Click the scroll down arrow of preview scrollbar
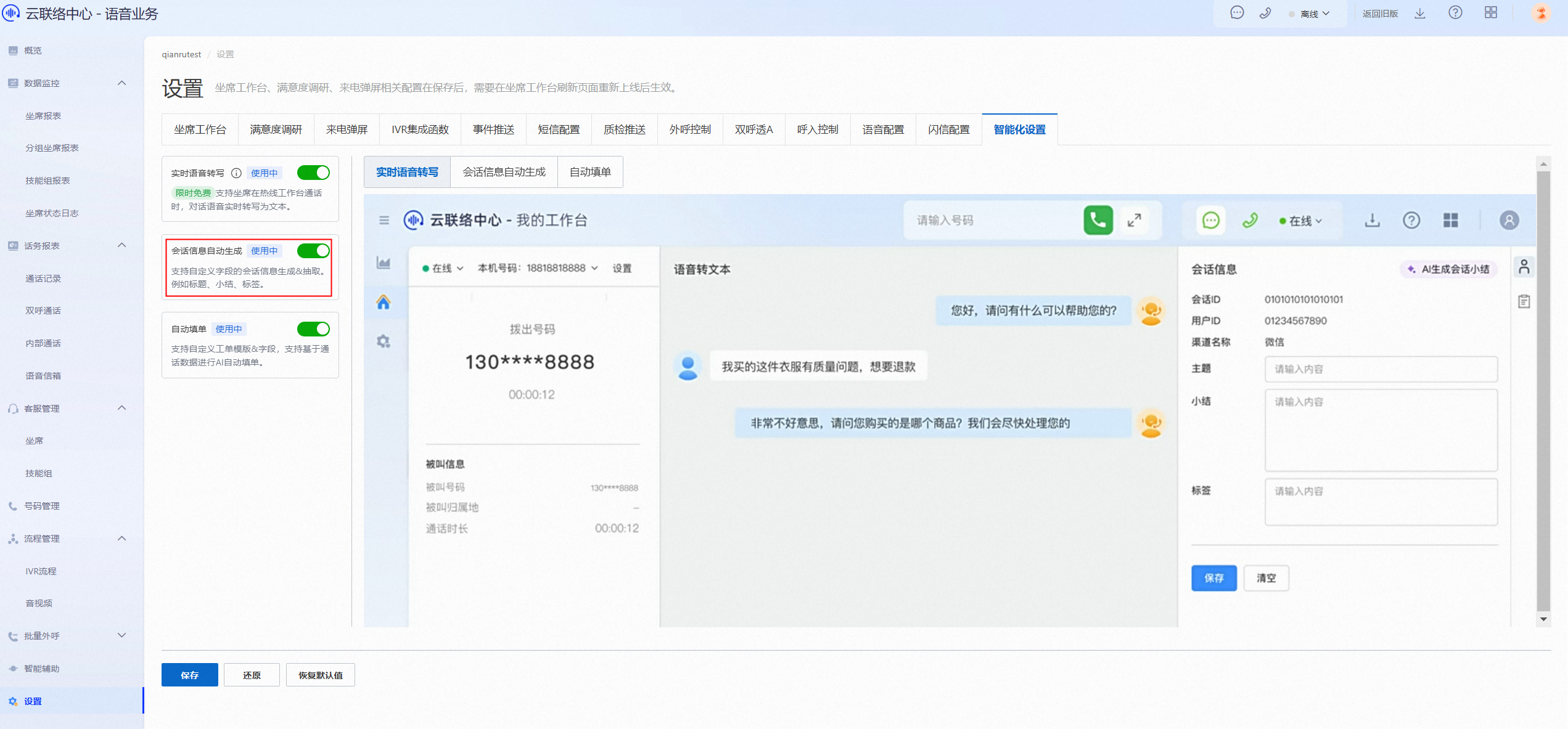1568x729 pixels. tap(1543, 619)
